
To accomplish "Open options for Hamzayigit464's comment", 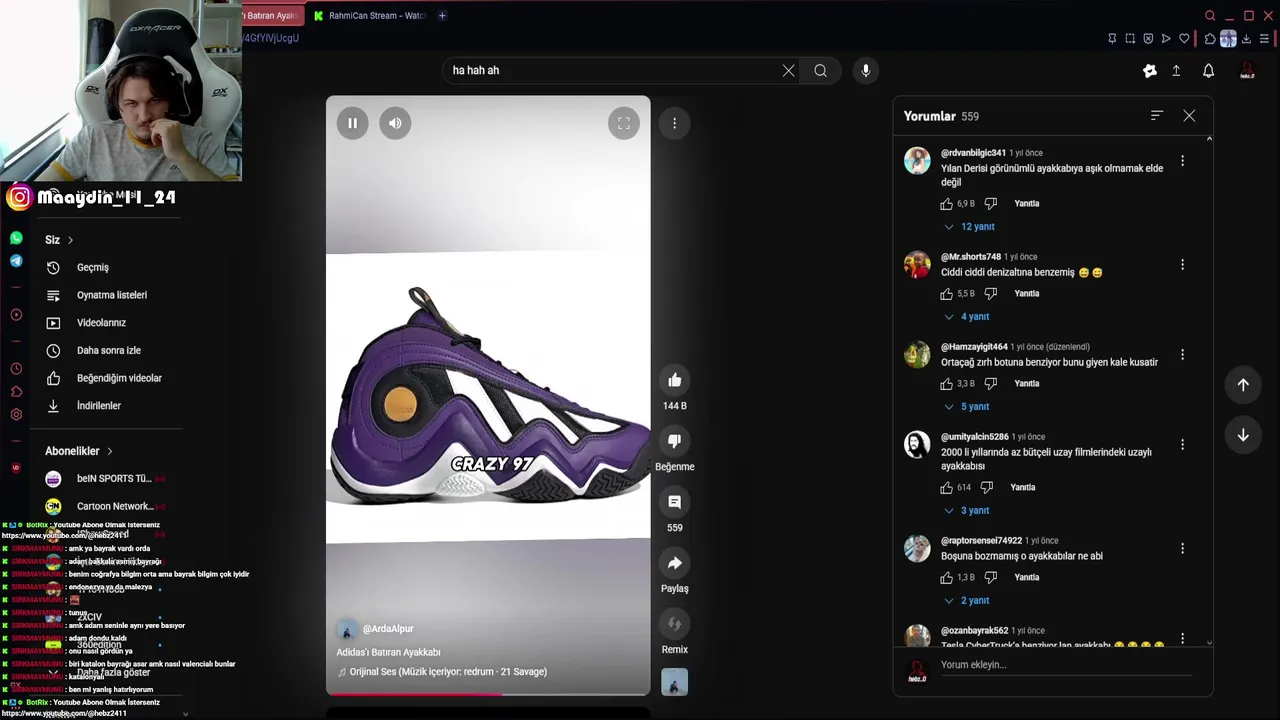I will point(1182,355).
